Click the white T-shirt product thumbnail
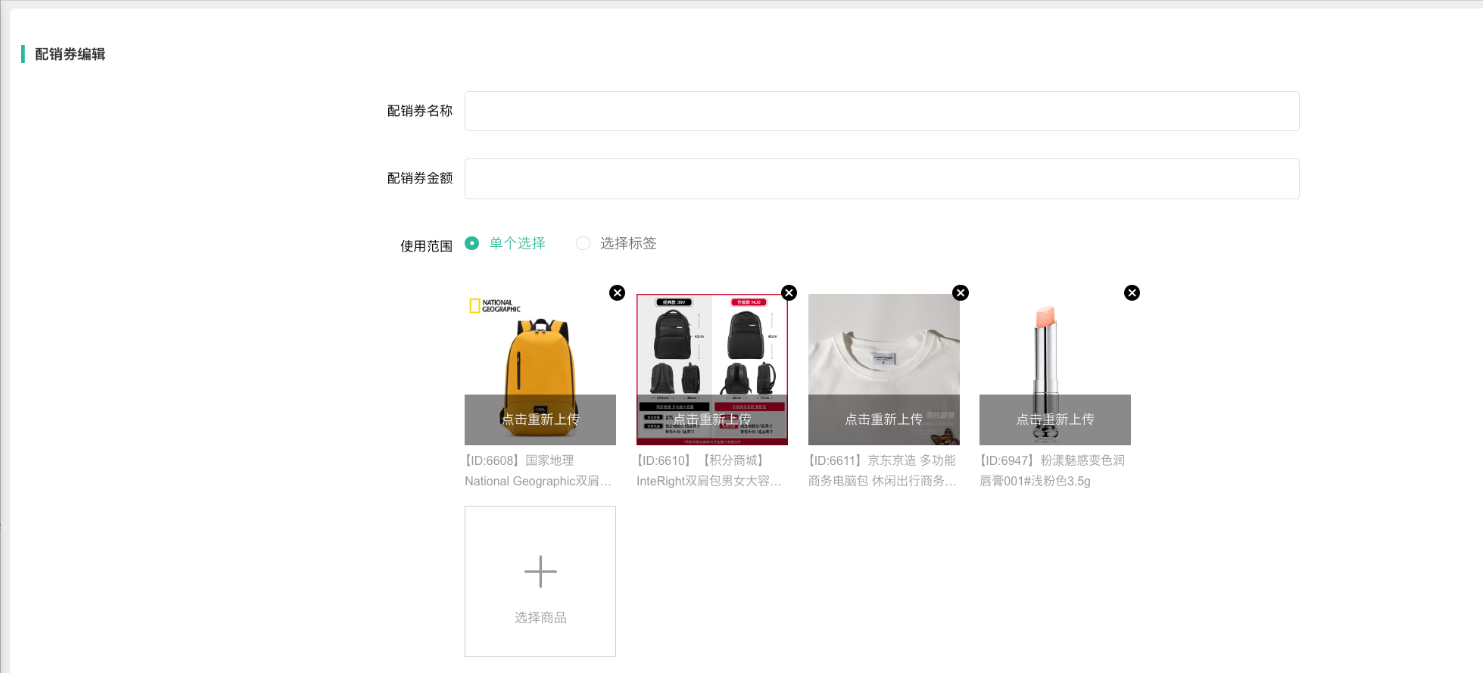The image size is (1483, 673). [883, 345]
